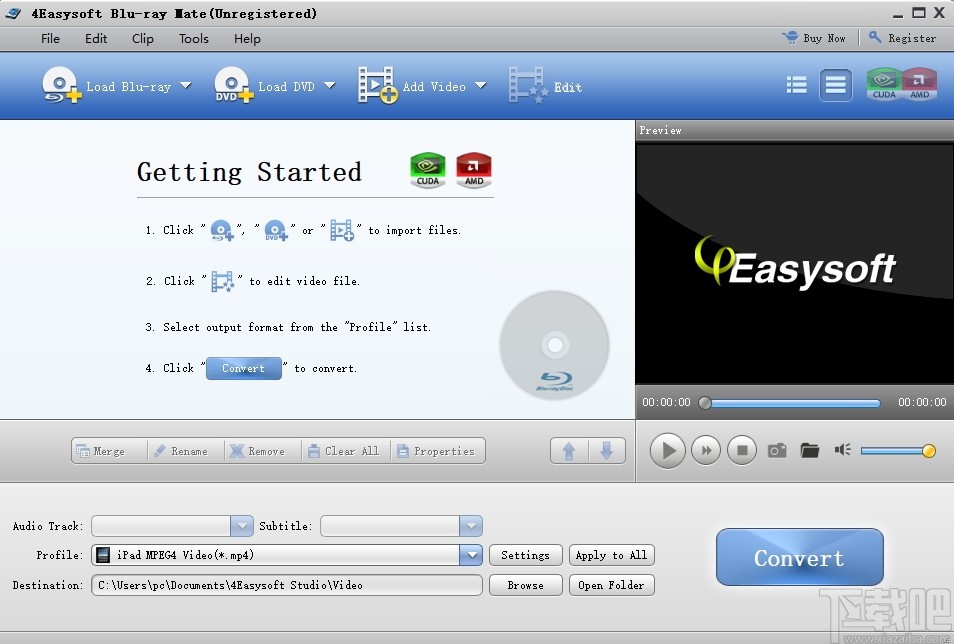
Task: Open the Add Video tool
Action: (376, 85)
